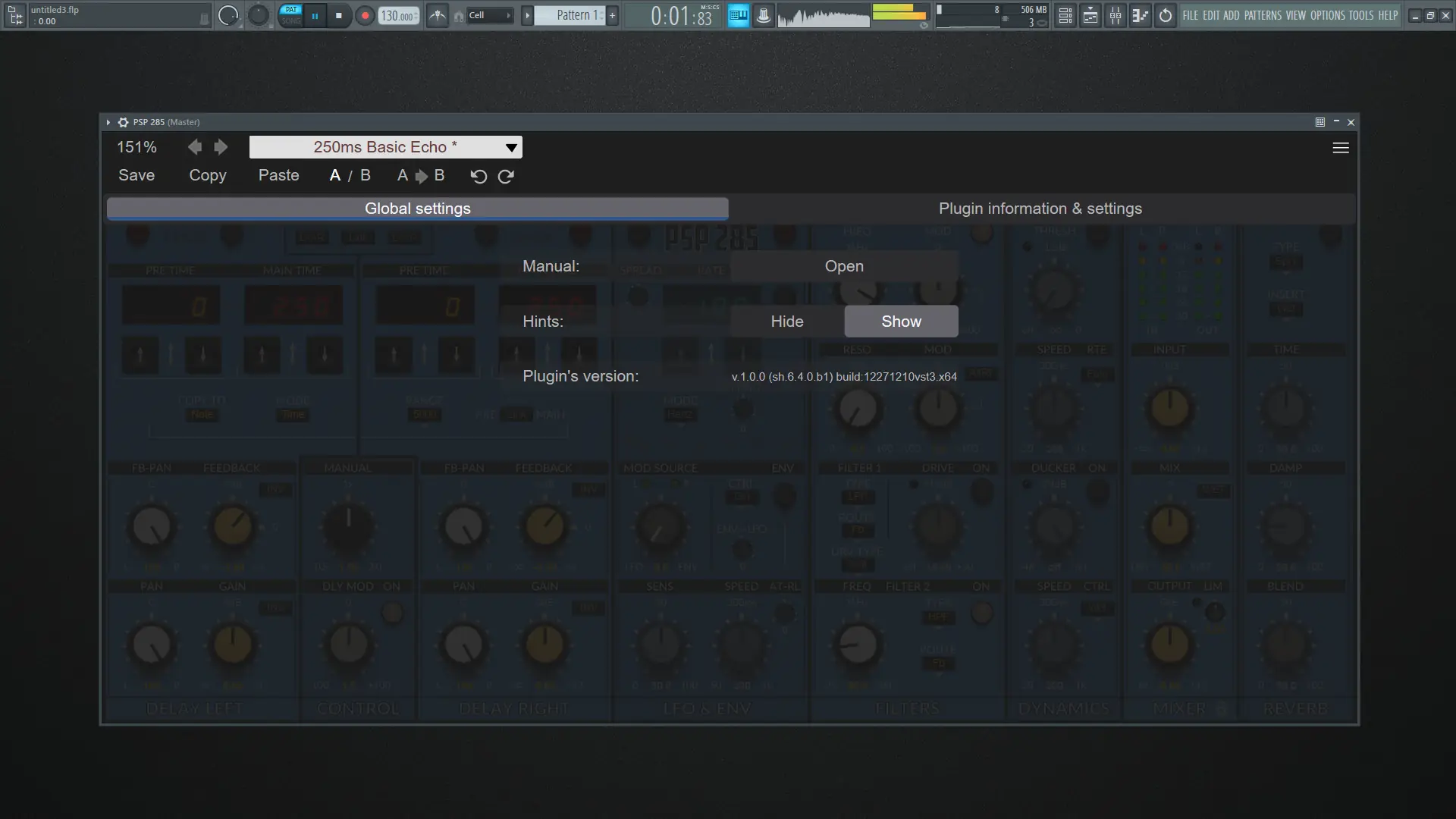Open the Cell snap dropdown
Screen dimensions: 1456x819
[x=489, y=15]
